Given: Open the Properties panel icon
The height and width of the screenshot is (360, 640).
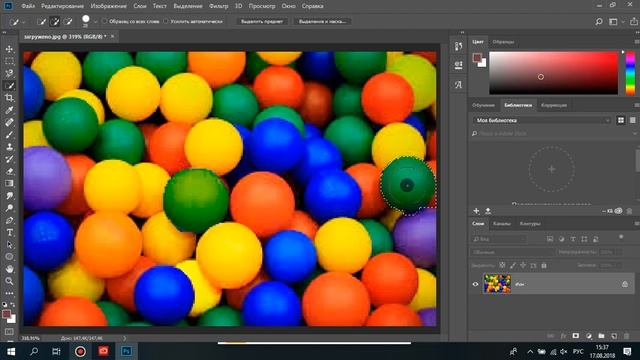Looking at the screenshot, I should click(x=458, y=65).
